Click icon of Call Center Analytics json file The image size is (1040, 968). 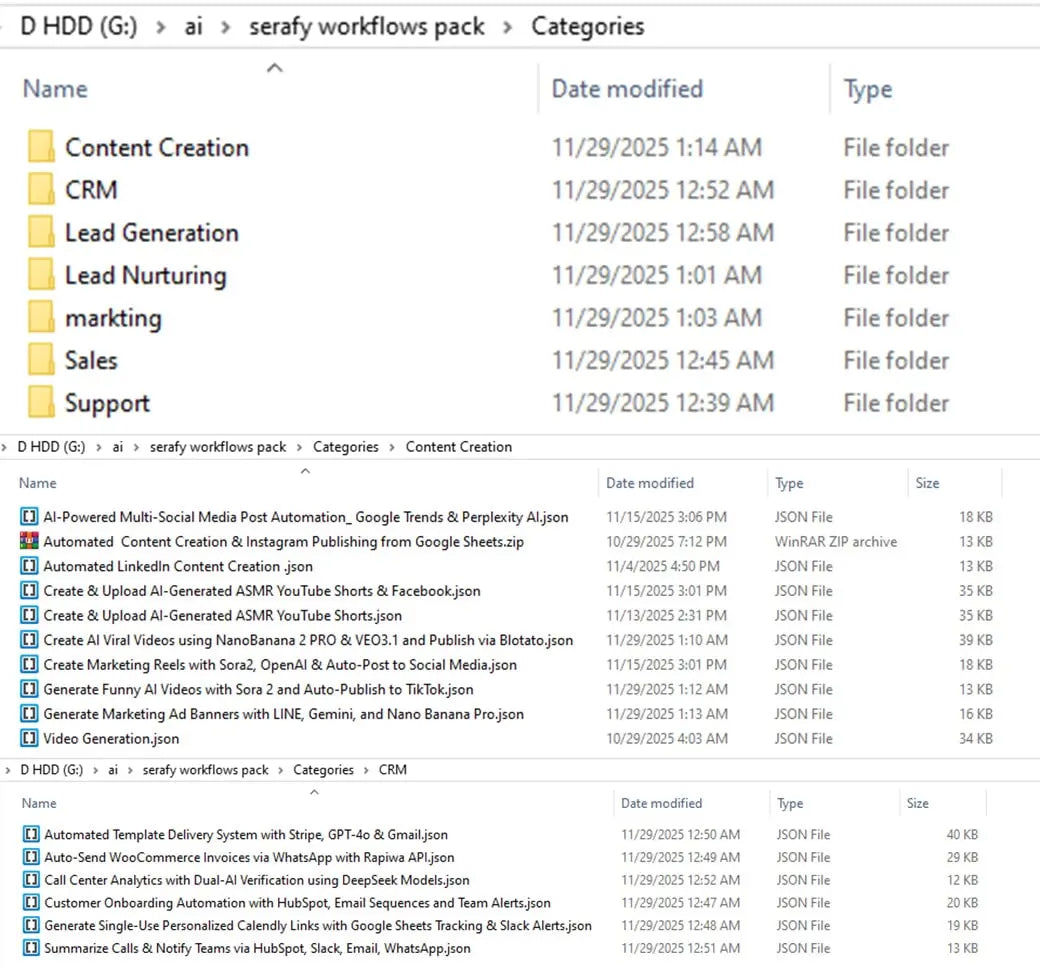31,880
